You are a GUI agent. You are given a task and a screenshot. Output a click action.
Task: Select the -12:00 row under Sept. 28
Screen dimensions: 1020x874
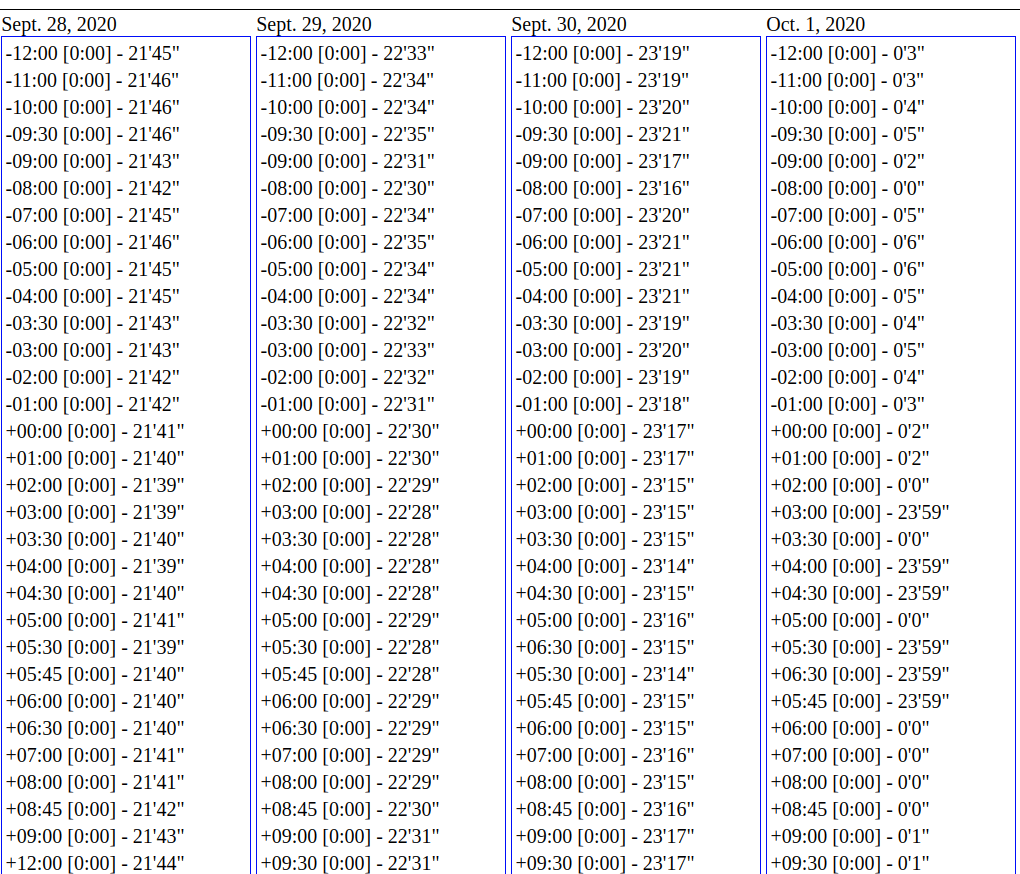[x=93, y=53]
